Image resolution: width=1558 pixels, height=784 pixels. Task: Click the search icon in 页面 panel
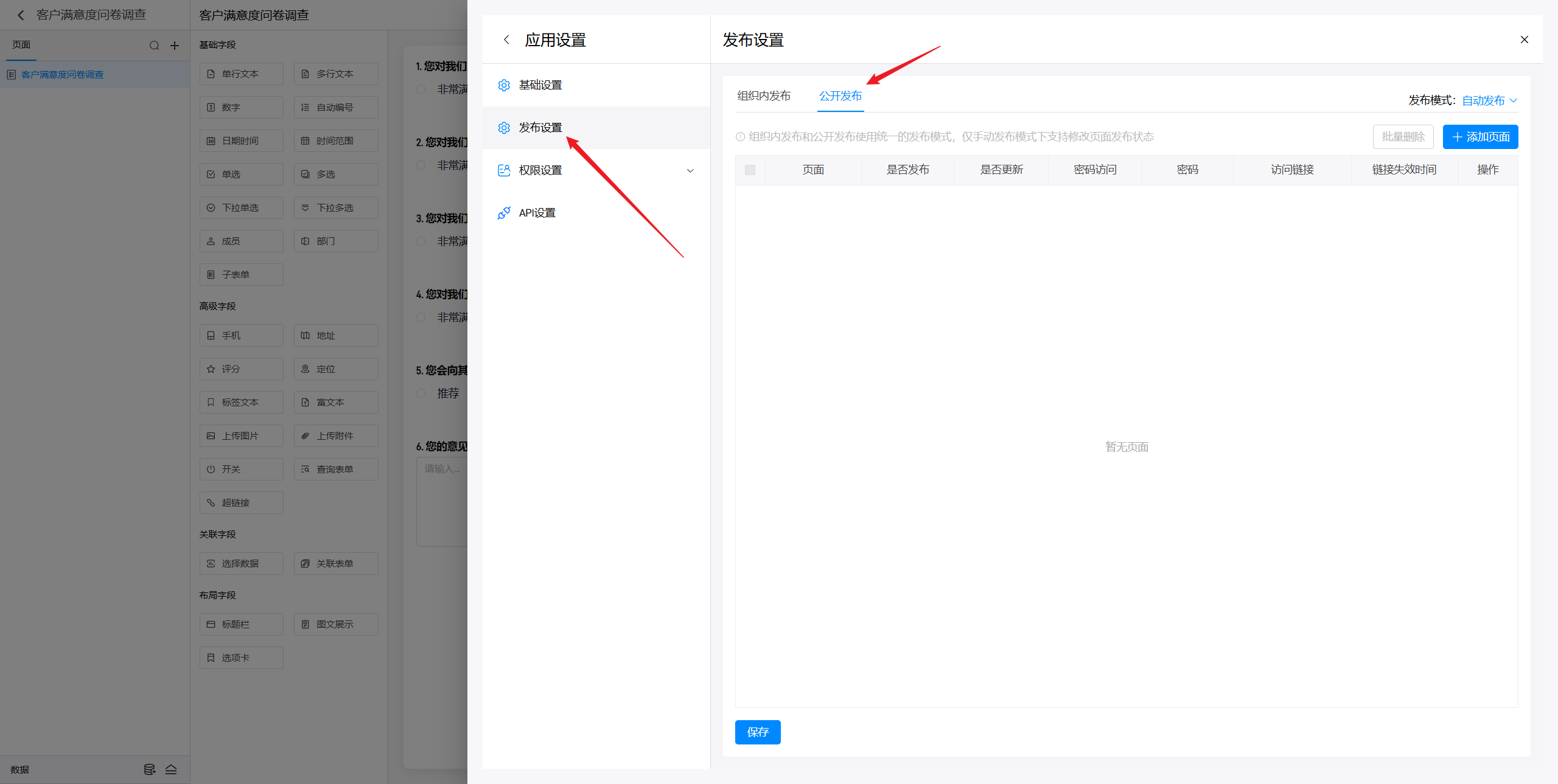point(154,46)
